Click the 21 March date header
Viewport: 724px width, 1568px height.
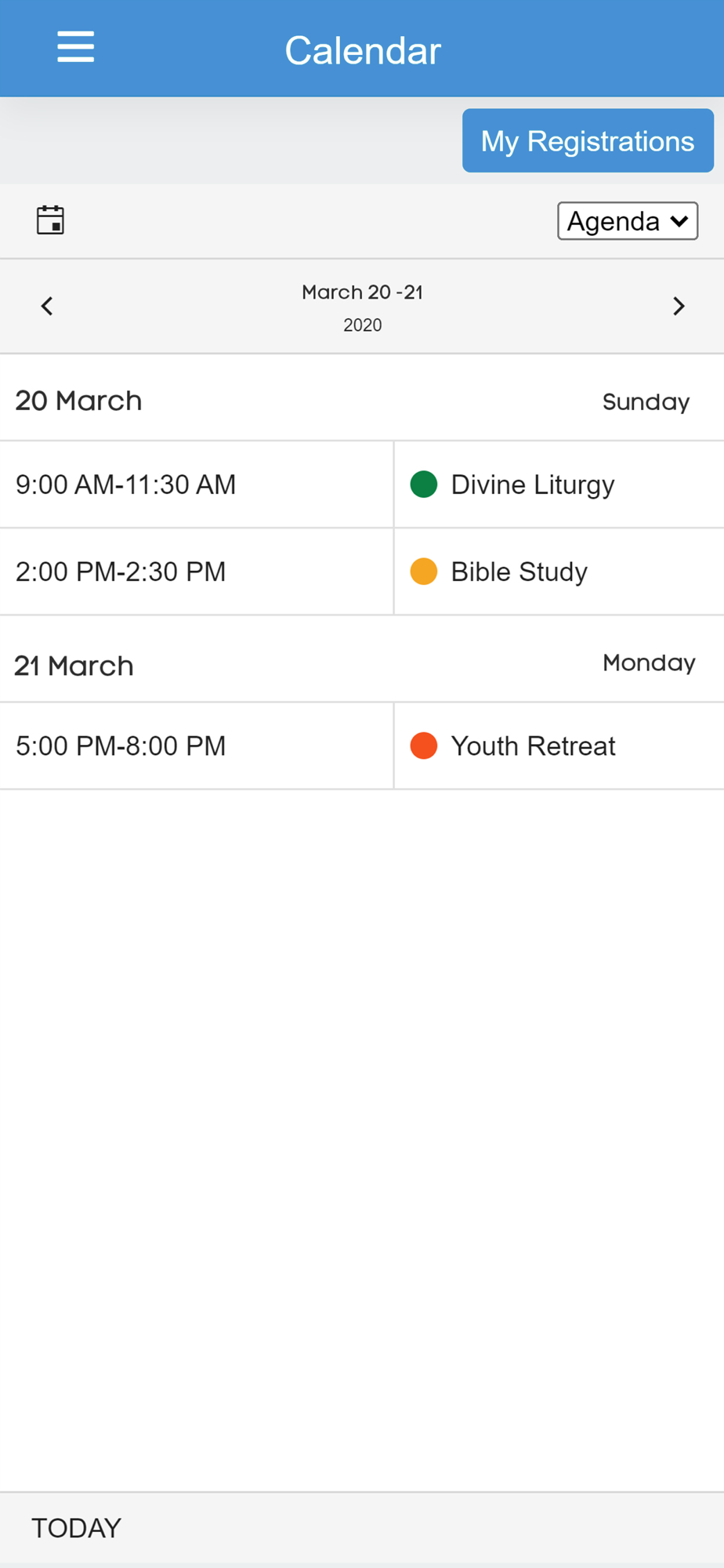[x=74, y=666]
